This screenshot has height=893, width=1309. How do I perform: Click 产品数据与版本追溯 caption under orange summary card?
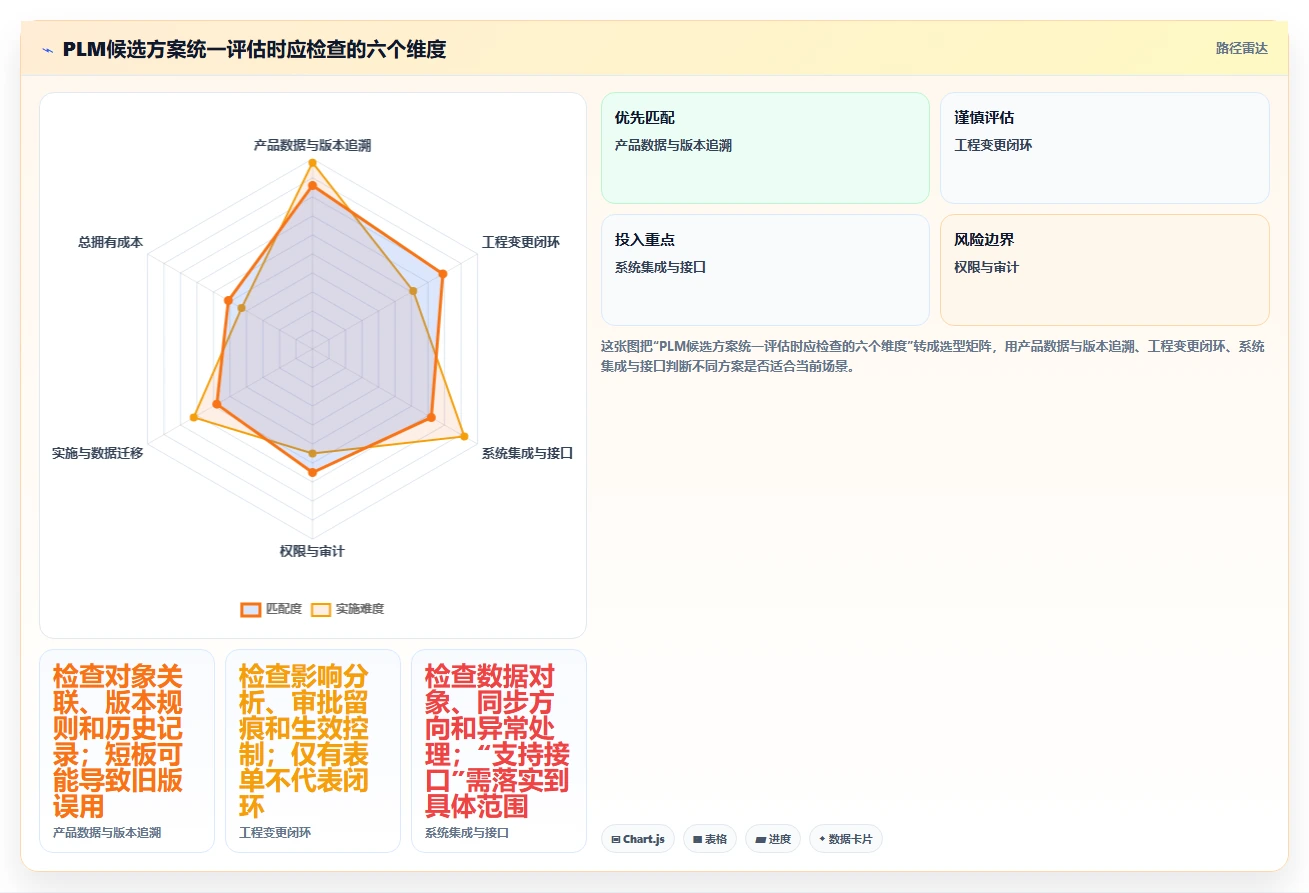click(107, 832)
